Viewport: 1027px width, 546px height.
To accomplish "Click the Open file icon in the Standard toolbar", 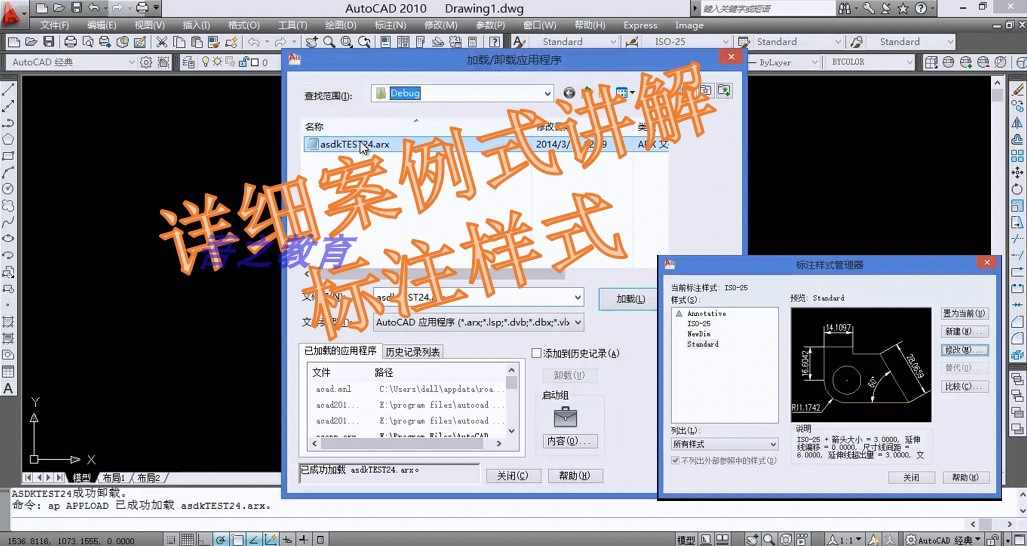I will click(x=30, y=42).
